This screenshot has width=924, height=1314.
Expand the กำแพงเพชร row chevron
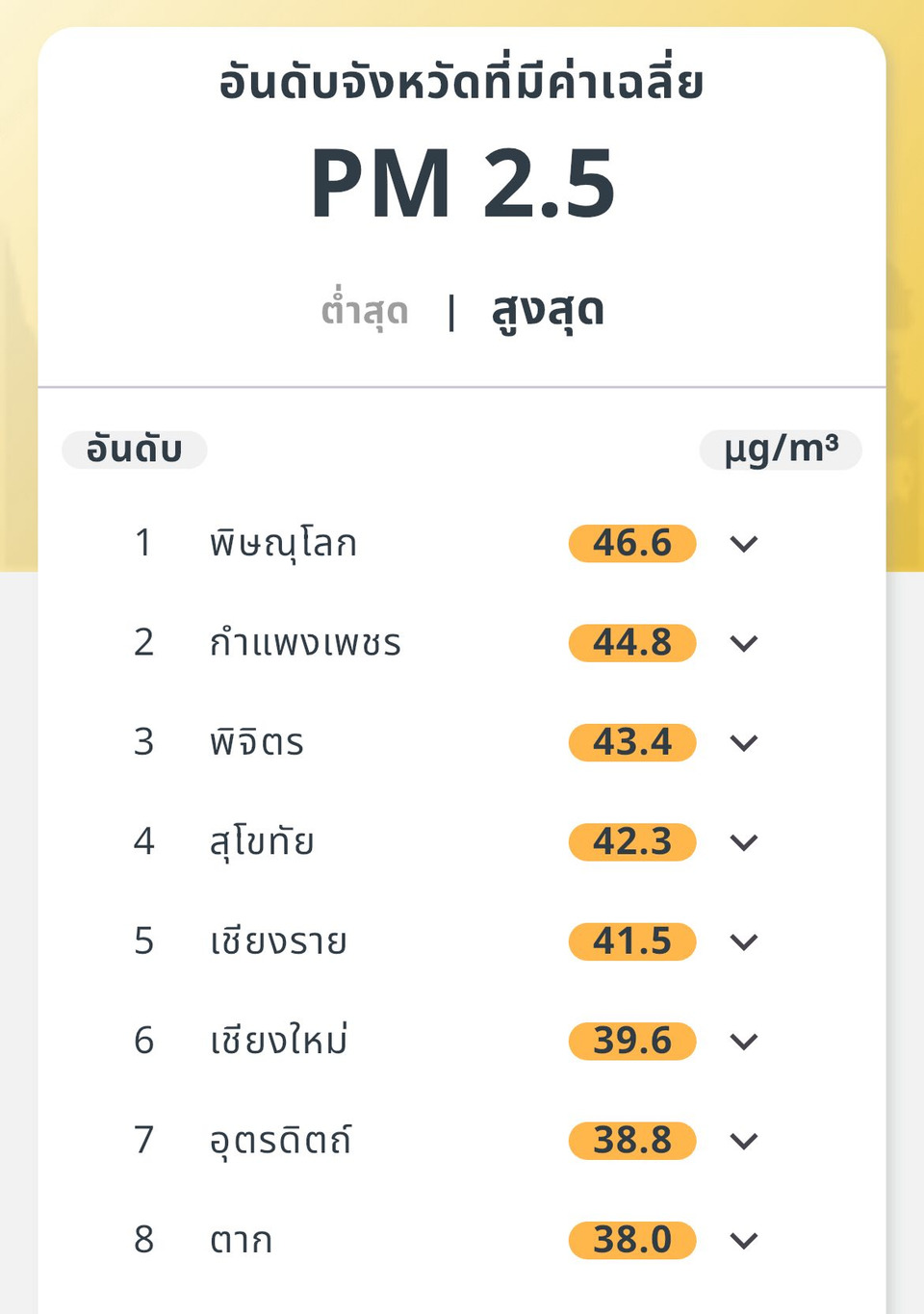(x=744, y=643)
